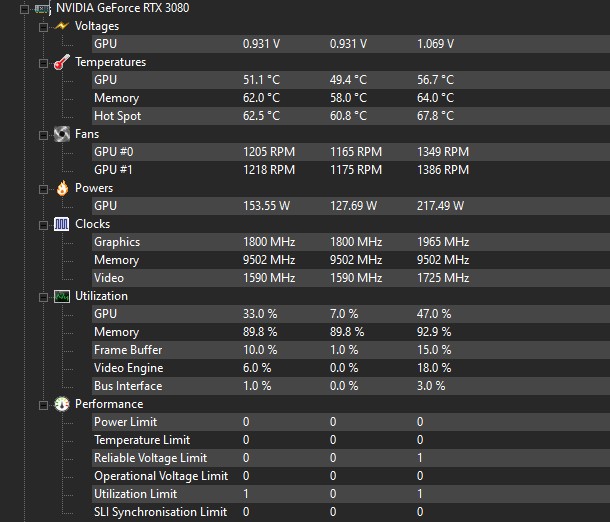610x522 pixels.
Task: Click the 67.8 °C hot spot value
Action: (435, 116)
